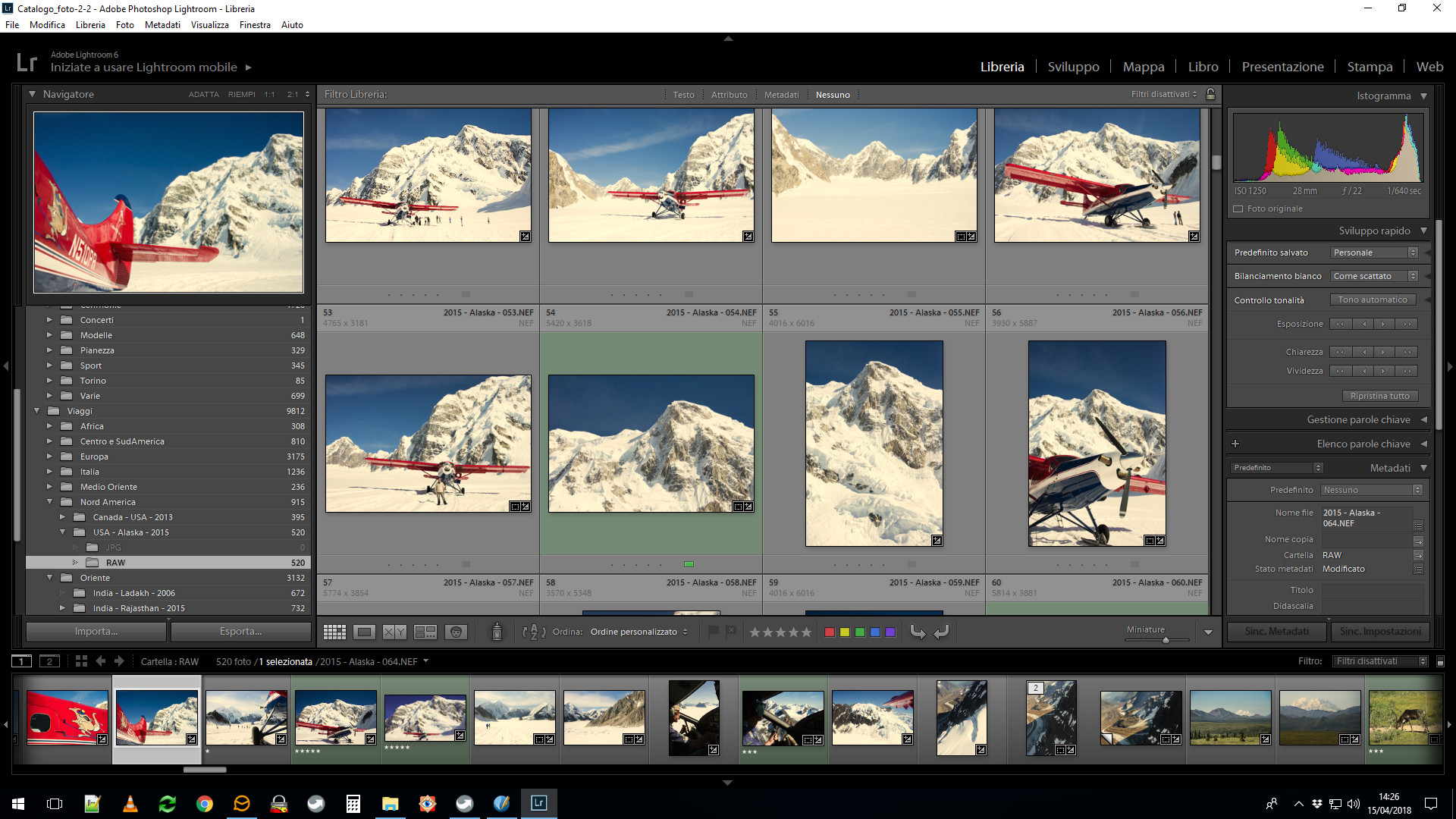Open Survey view in toolbar
Screen dimensions: 1456x819
pos(425,632)
